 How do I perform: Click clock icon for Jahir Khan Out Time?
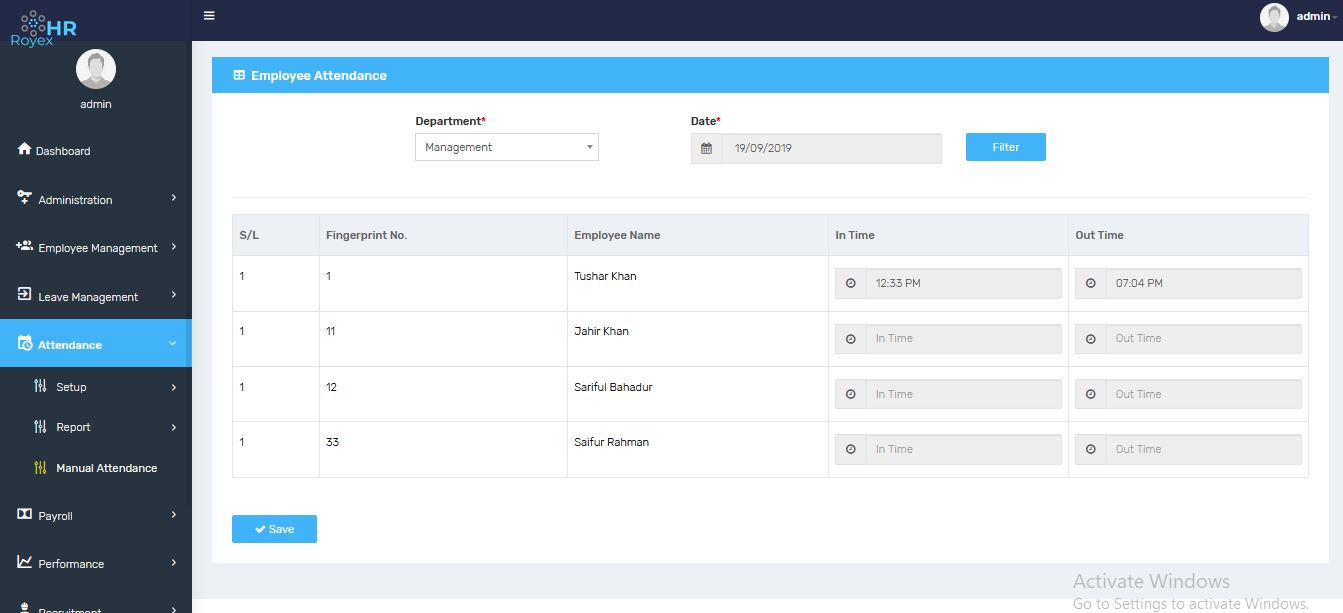pyautogui.click(x=1091, y=339)
